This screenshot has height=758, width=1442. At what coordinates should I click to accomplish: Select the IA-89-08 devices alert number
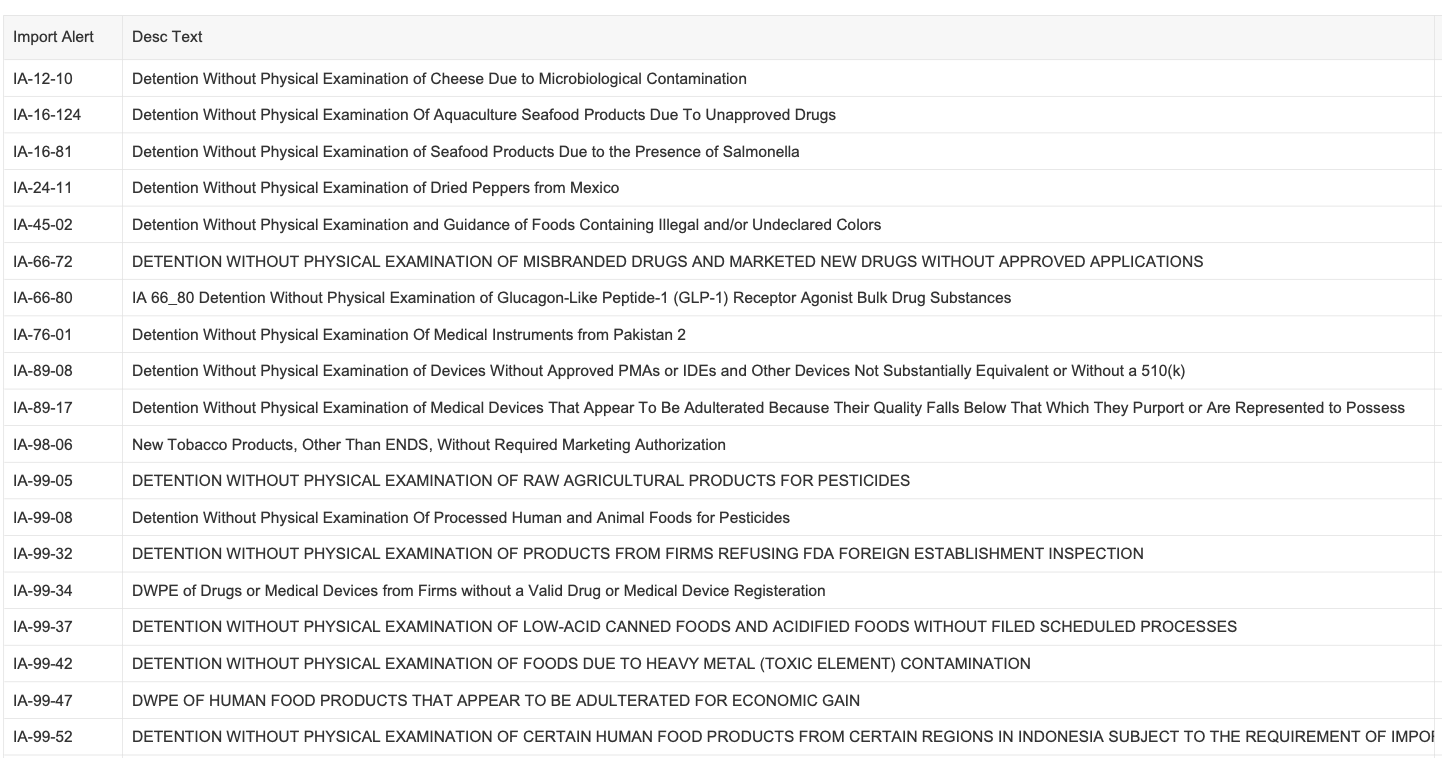point(42,372)
